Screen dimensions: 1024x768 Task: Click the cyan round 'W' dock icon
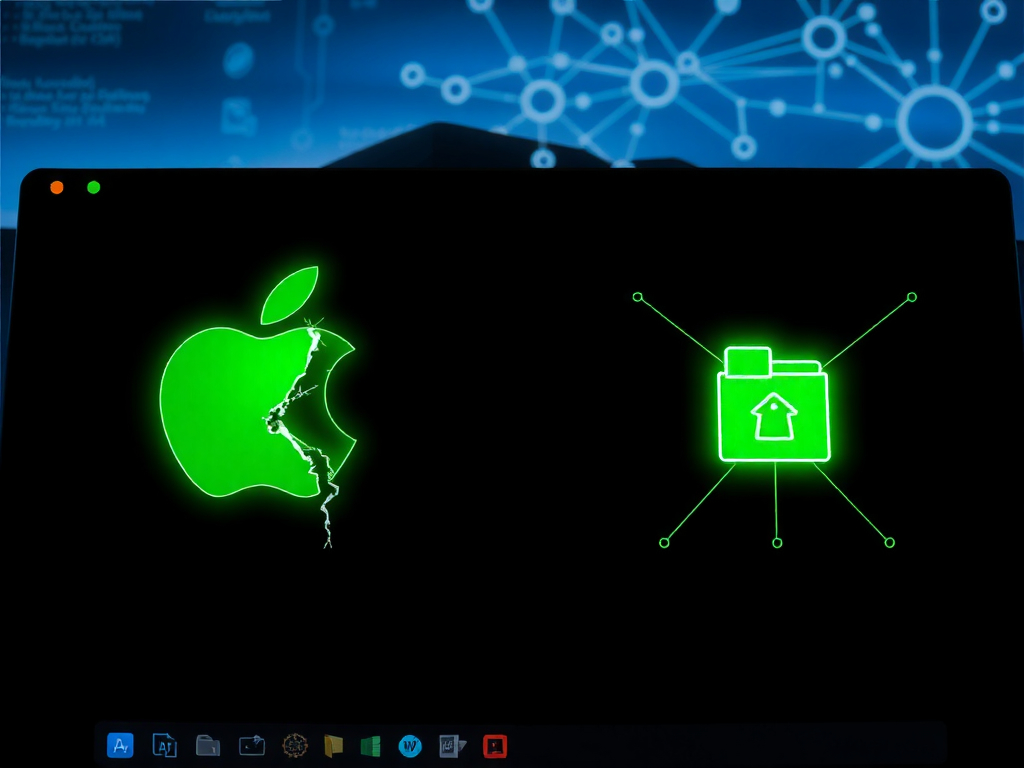[410, 746]
